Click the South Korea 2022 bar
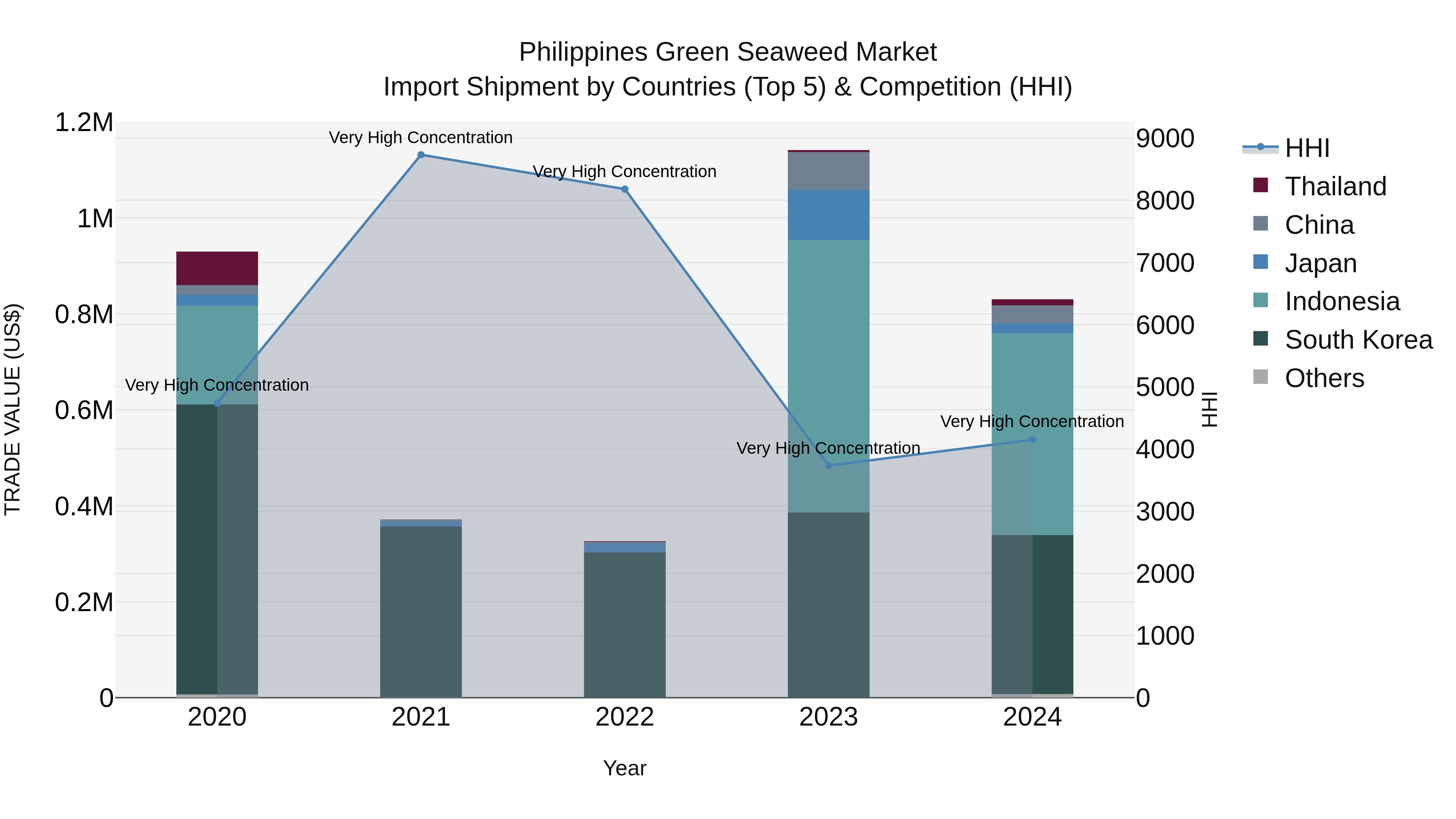This screenshot has width=1456, height=819. (x=624, y=624)
